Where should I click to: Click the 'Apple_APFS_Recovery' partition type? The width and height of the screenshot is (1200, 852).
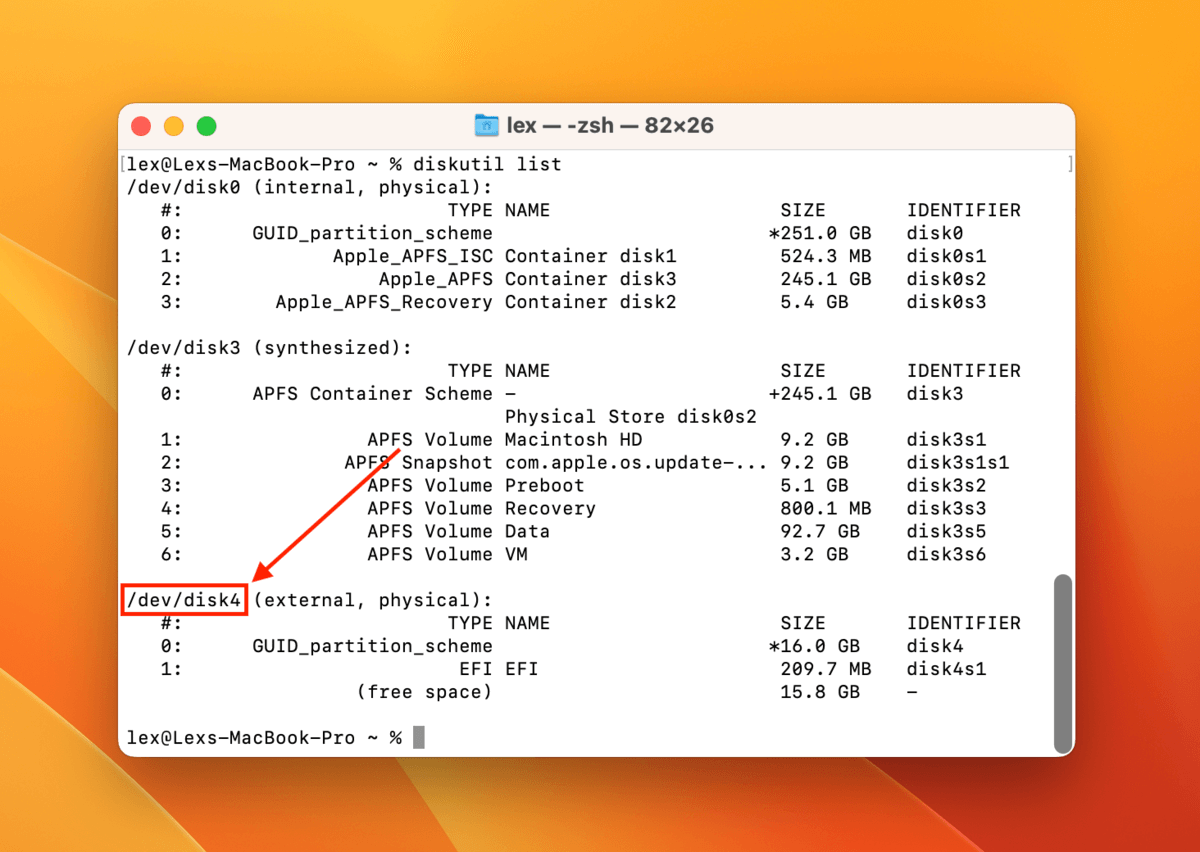click(x=384, y=302)
